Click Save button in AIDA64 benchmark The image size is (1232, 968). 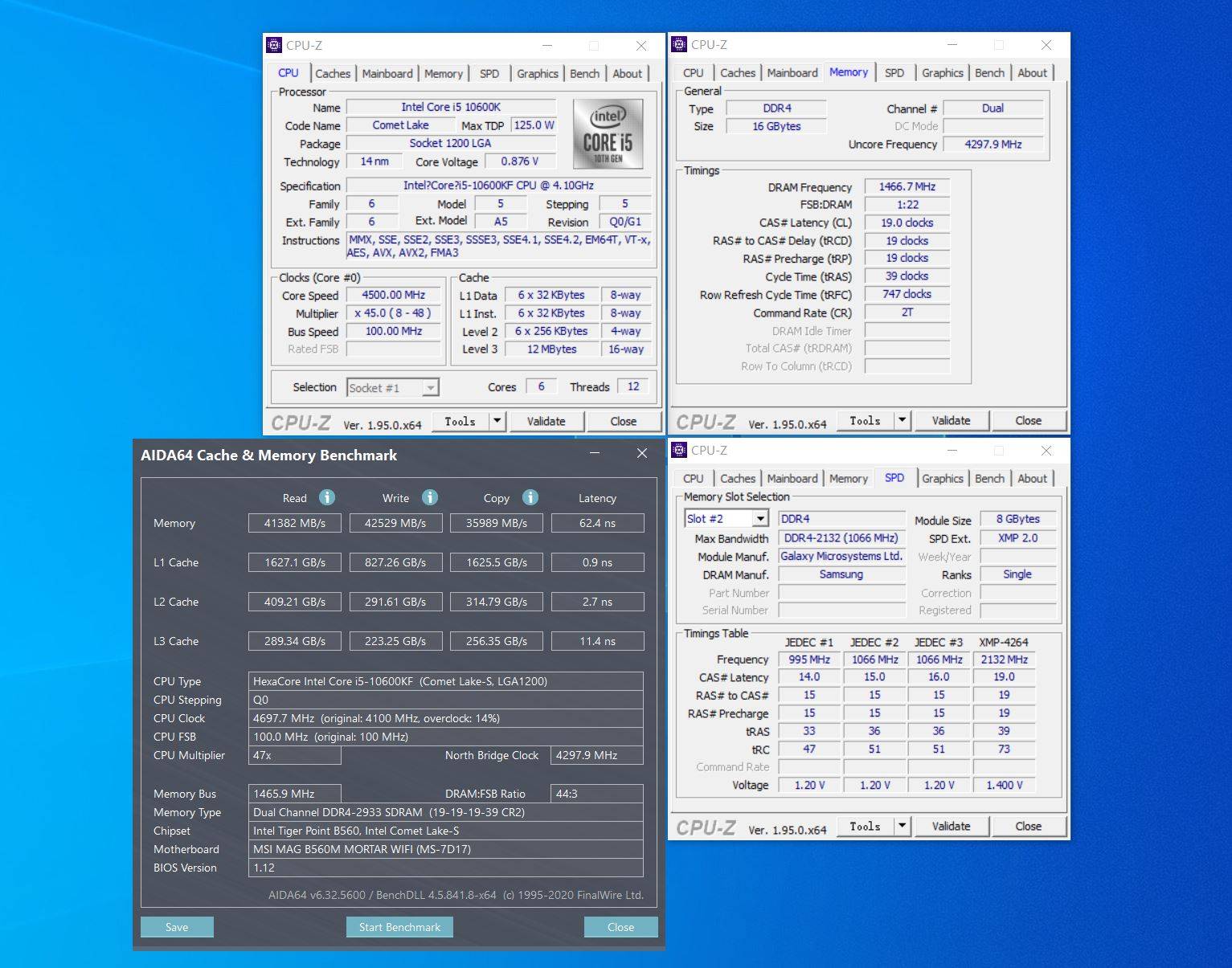(x=177, y=927)
